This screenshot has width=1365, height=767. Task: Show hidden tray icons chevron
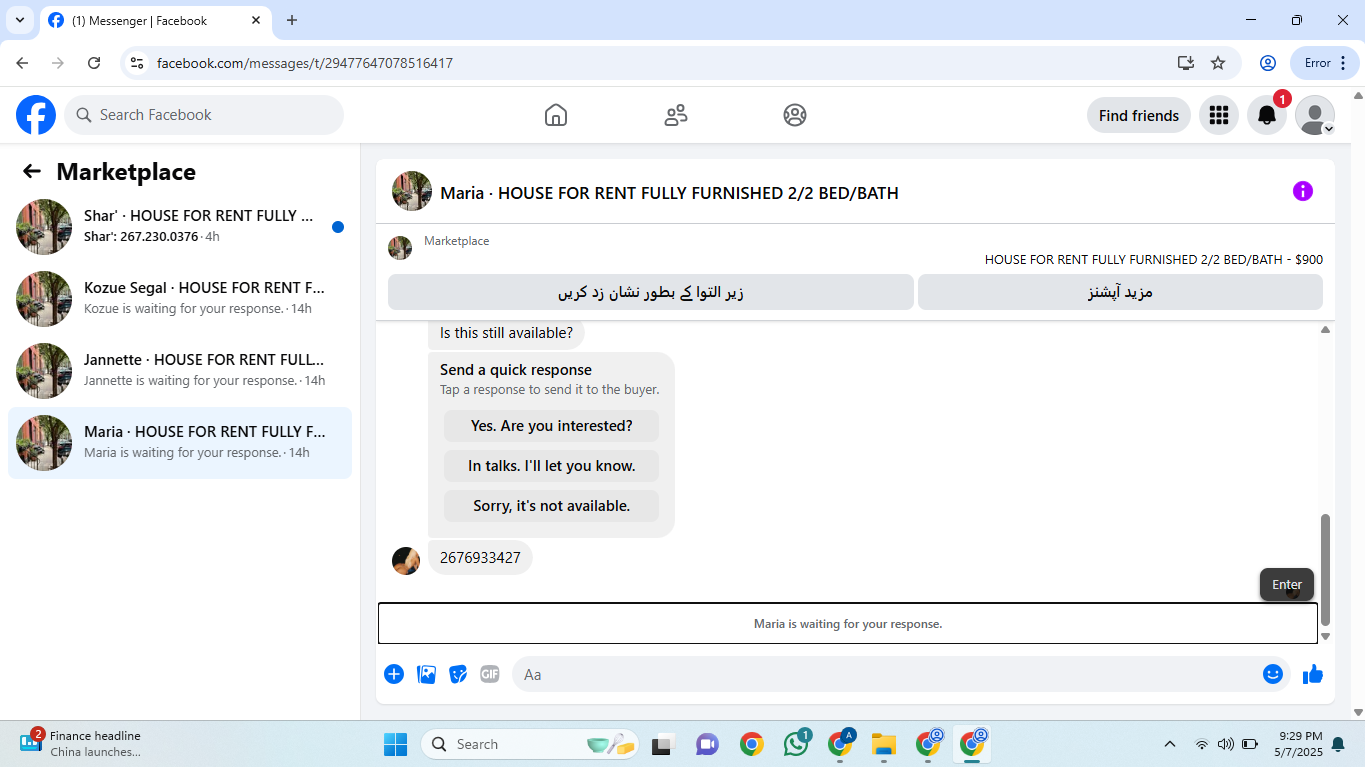[1170, 744]
